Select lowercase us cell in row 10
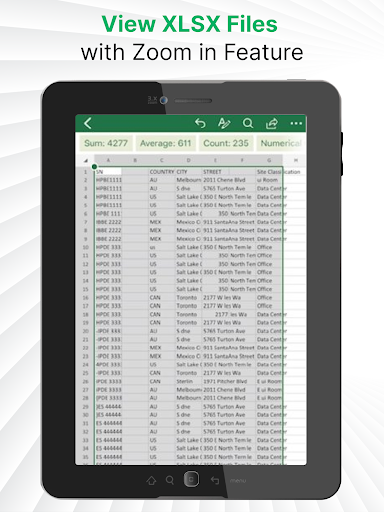 (x=162, y=247)
